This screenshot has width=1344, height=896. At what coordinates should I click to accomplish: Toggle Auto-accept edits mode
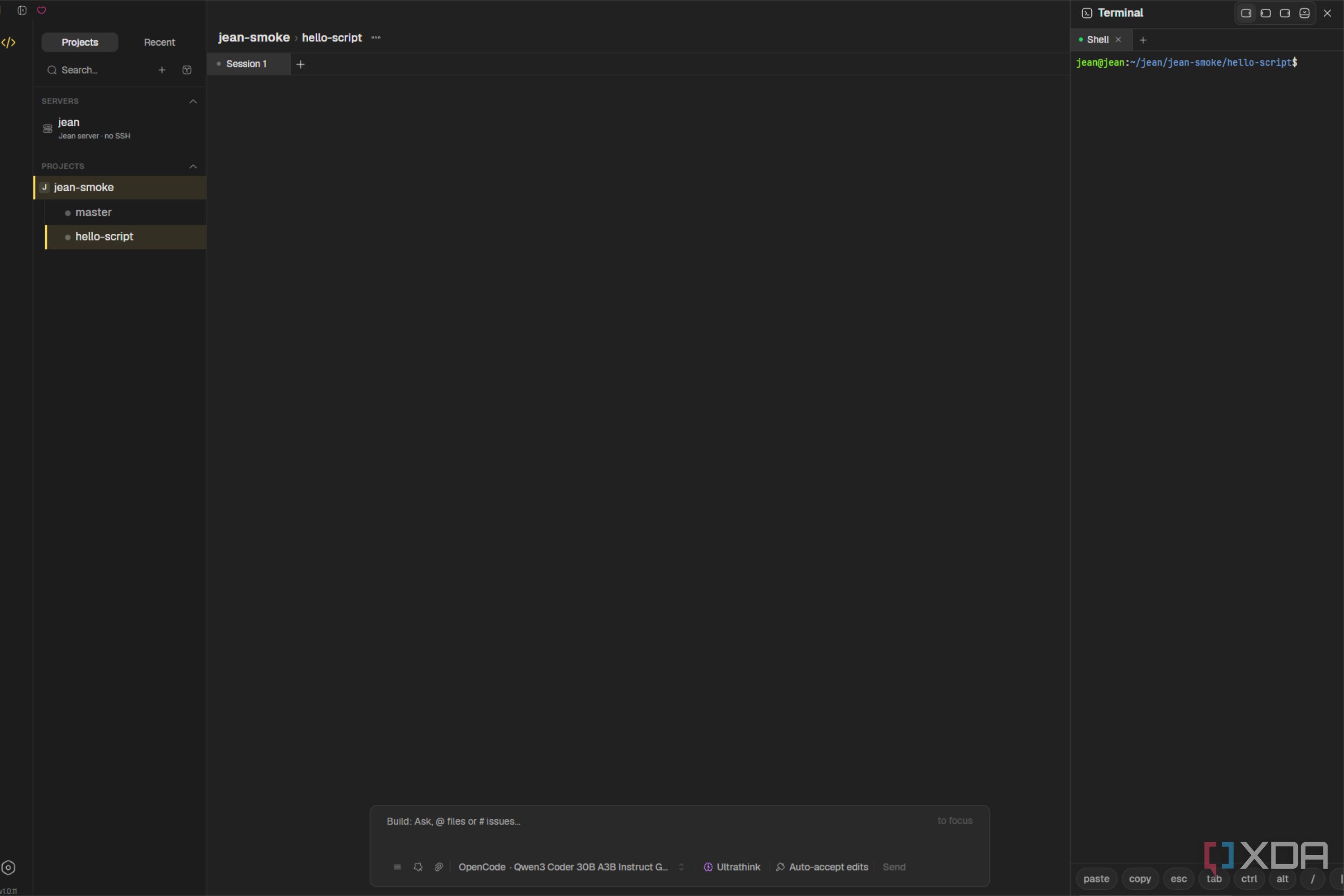tap(822, 867)
